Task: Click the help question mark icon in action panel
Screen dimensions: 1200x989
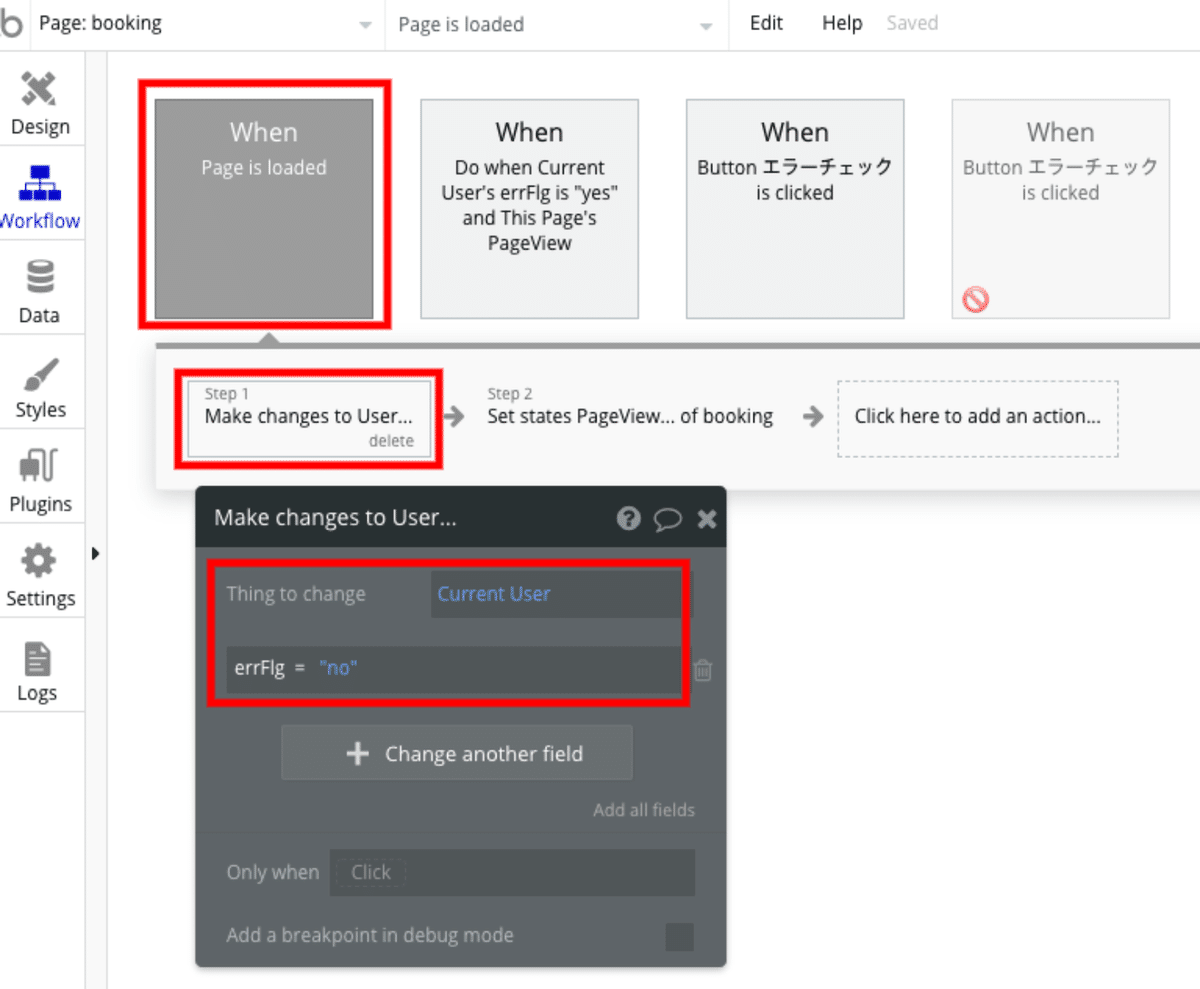Action: coord(628,518)
